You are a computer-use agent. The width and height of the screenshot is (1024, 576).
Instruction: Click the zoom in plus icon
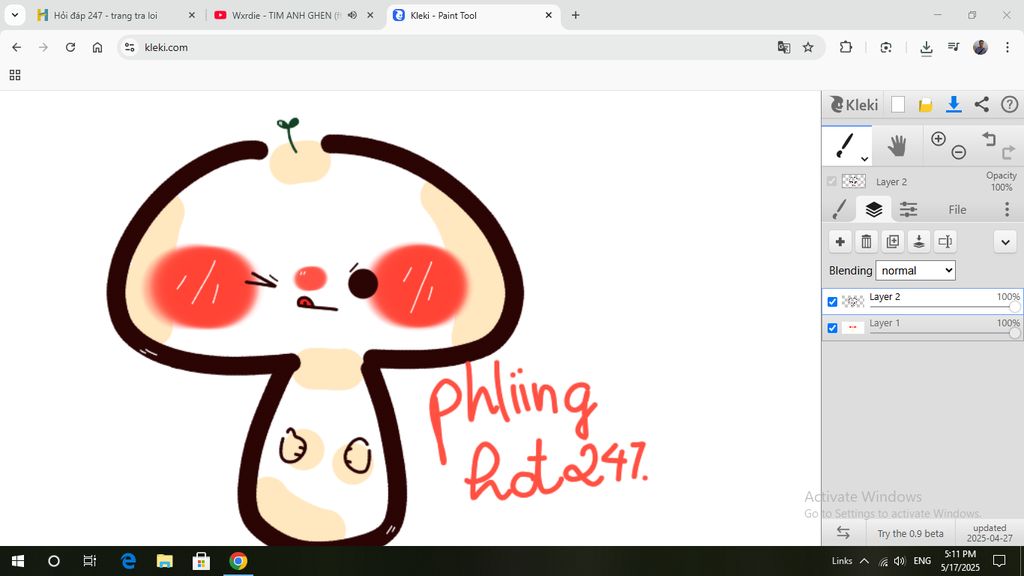(x=938, y=139)
